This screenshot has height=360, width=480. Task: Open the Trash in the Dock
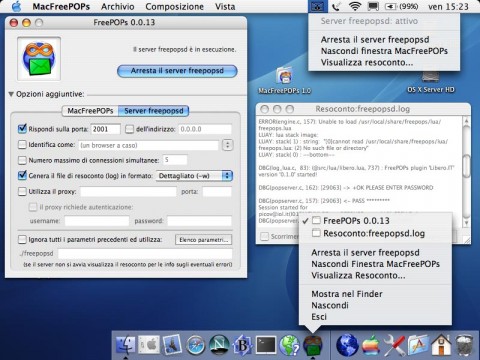[x=464, y=345]
